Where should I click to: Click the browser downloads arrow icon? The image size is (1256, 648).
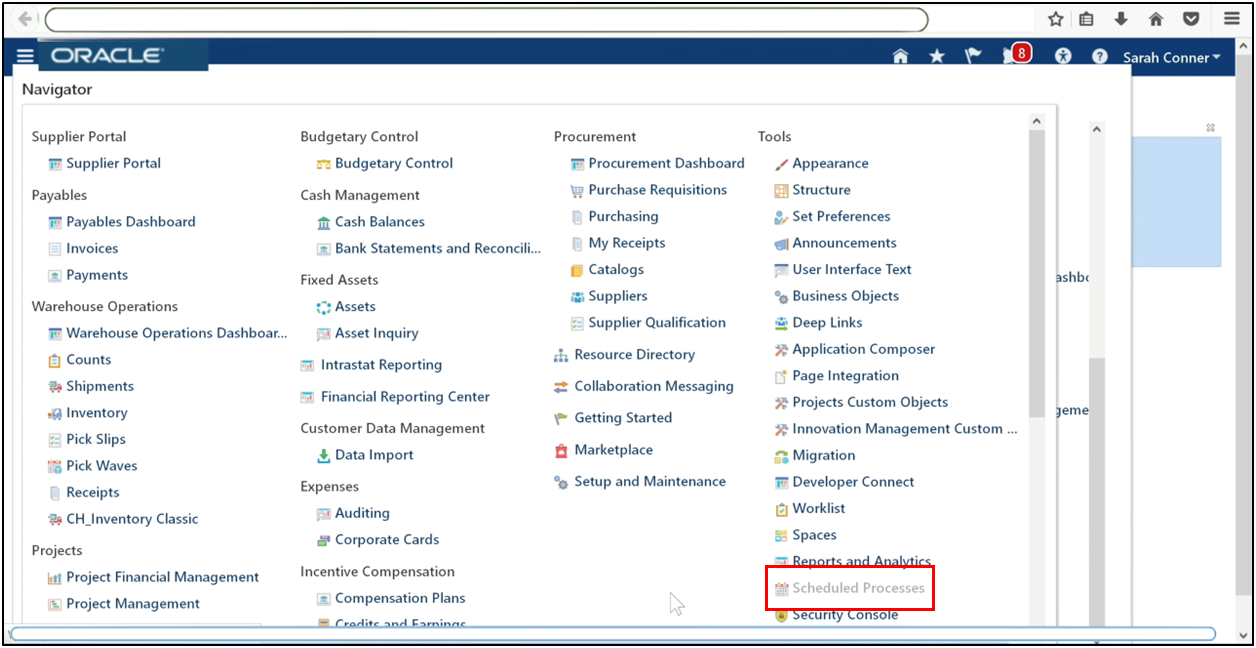[1121, 19]
